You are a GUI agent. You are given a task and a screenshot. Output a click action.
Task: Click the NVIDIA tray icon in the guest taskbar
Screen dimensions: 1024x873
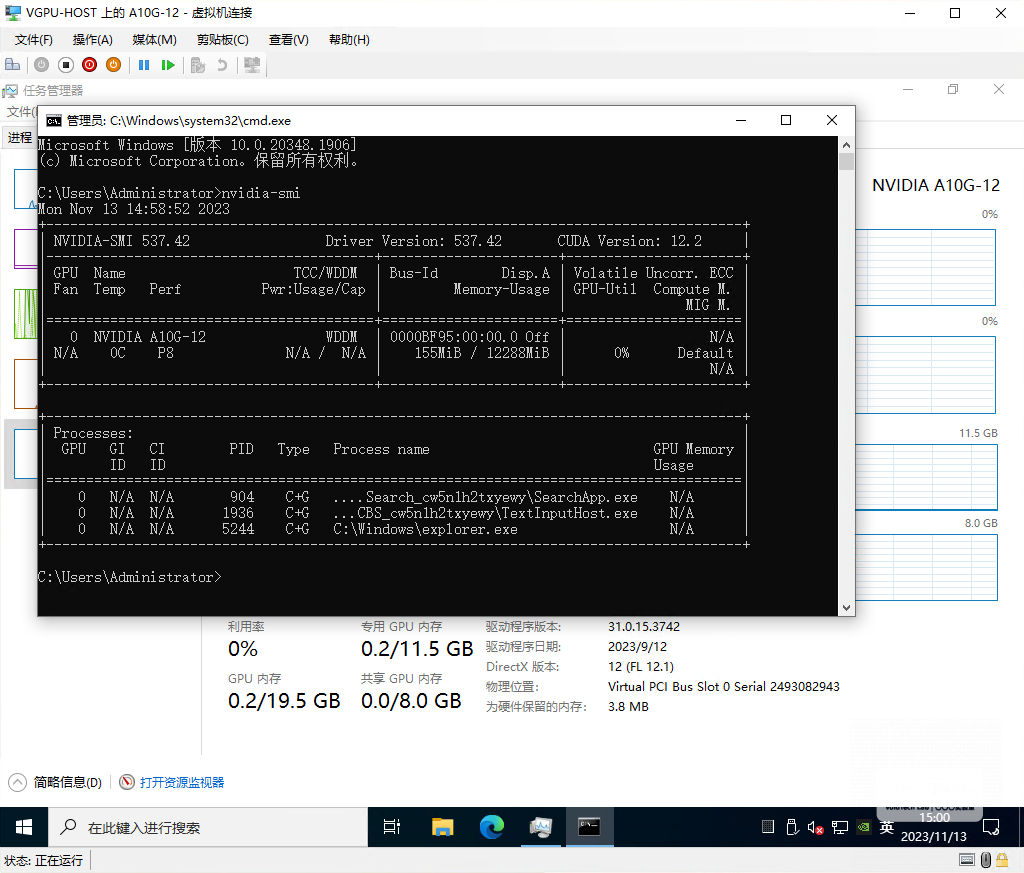(863, 827)
